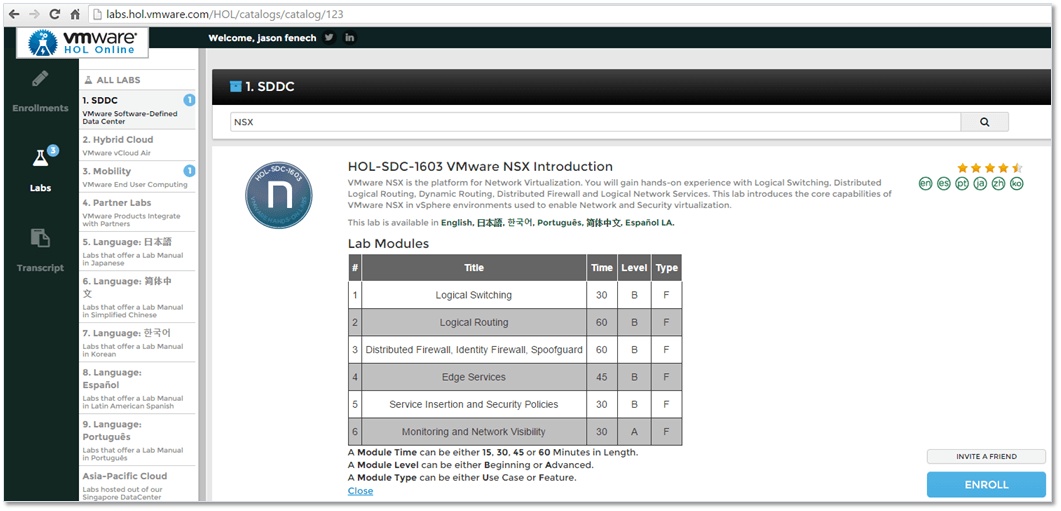Click the Mobility catalog badge count
Viewport: 1061px width, 511px height.
click(x=189, y=171)
